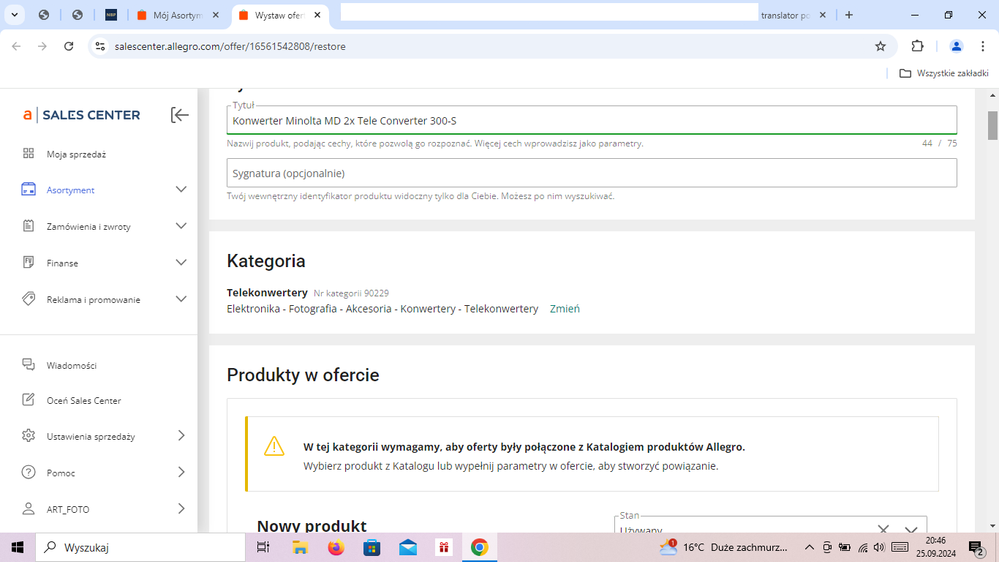Expand the Finanse menu chevron

point(181,263)
